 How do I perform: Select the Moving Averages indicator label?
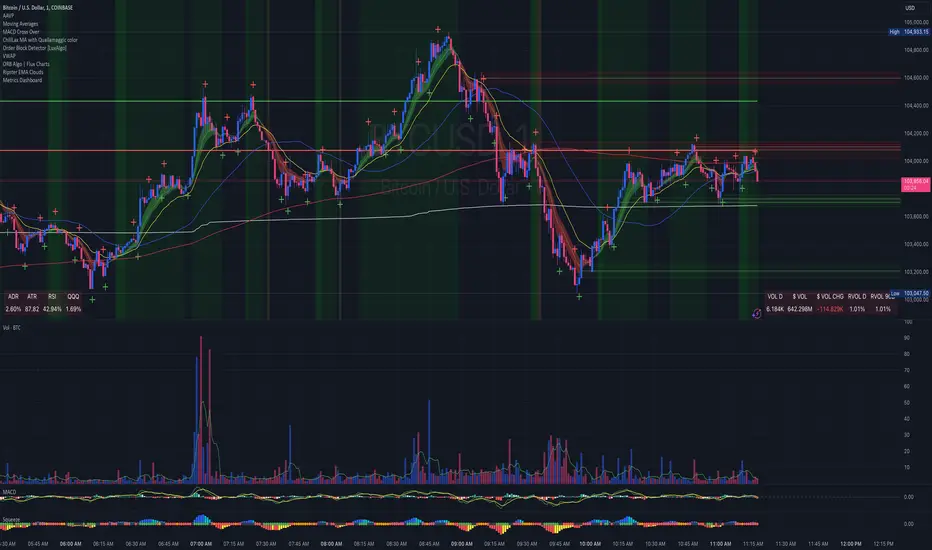(20, 24)
